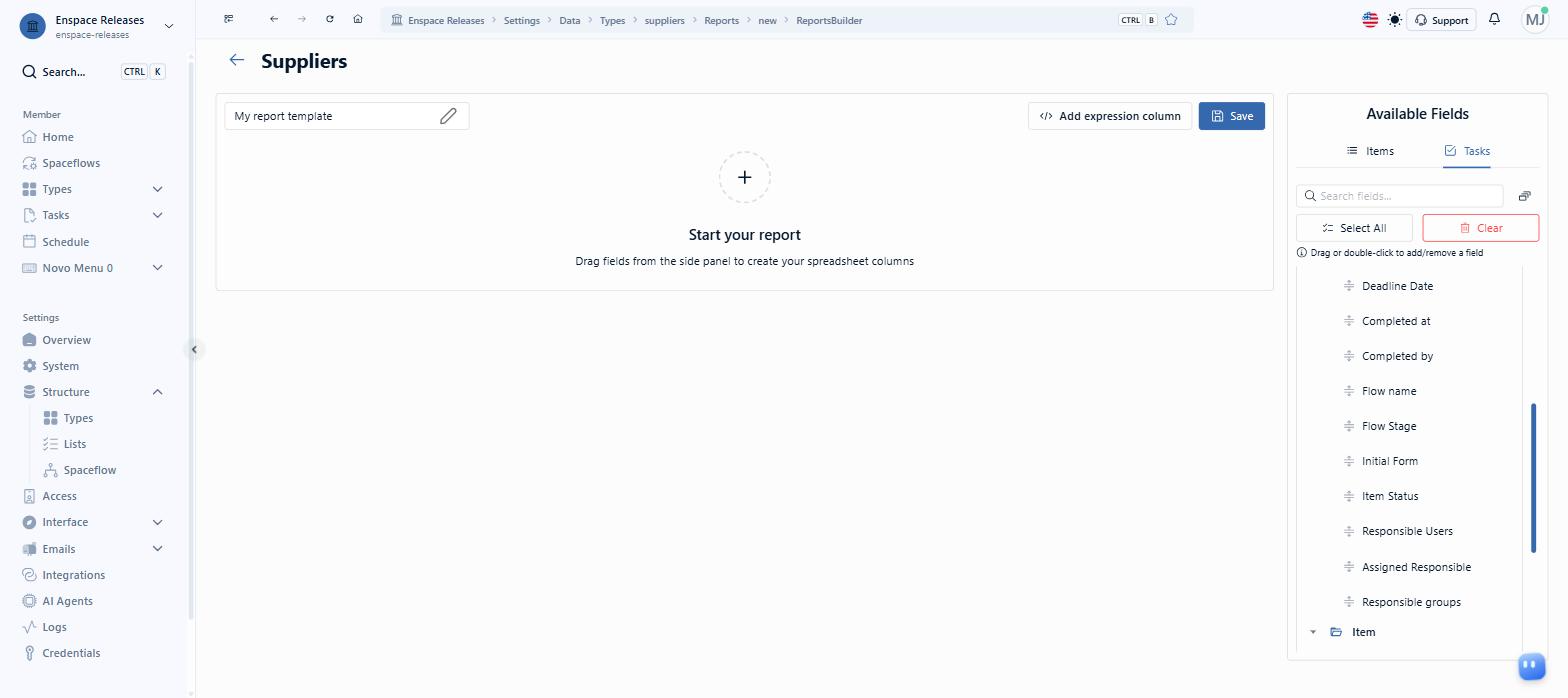Open the Search box in sidebar

click(93, 72)
